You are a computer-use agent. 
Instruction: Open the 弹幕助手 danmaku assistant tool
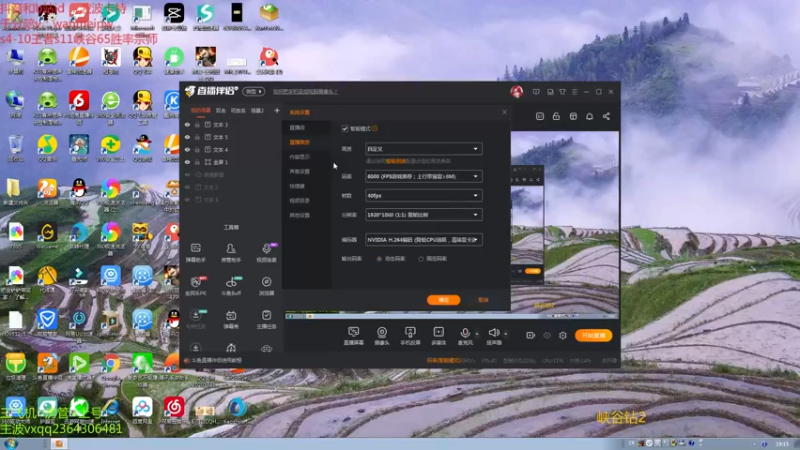click(195, 253)
